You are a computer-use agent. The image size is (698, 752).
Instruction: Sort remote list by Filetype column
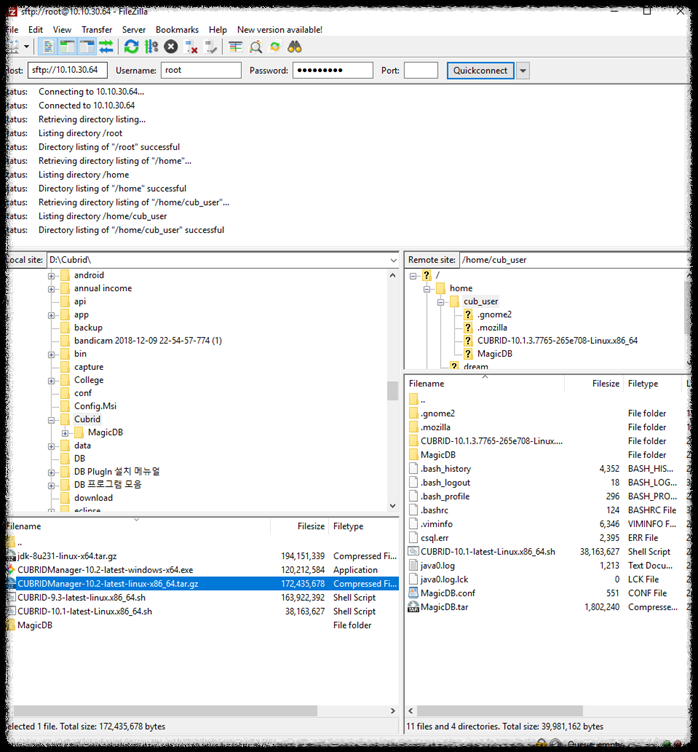point(652,384)
